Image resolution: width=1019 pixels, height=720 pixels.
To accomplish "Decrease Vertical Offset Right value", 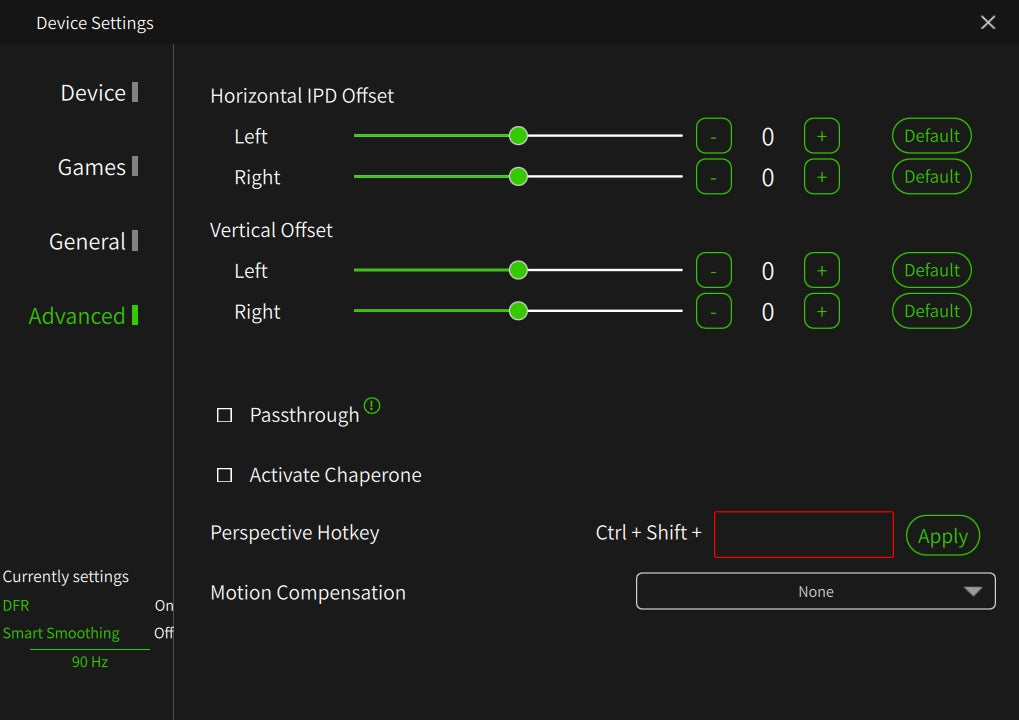I will click(x=713, y=311).
